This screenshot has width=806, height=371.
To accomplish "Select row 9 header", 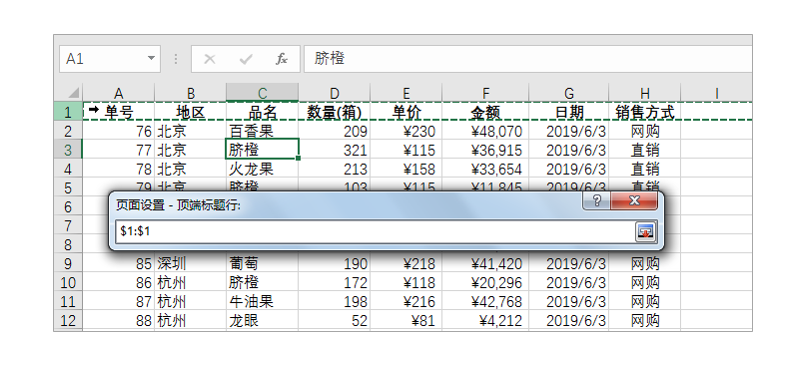I will tap(68, 264).
